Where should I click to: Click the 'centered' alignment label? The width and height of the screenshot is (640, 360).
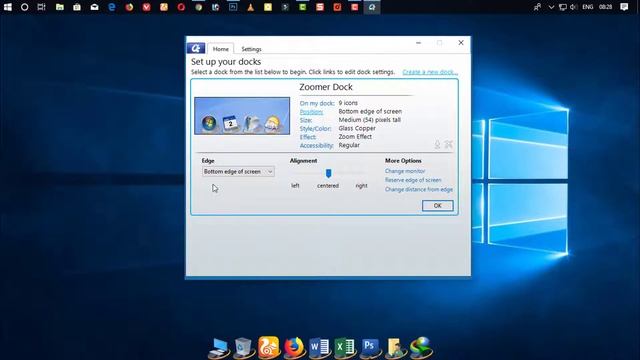click(x=328, y=186)
